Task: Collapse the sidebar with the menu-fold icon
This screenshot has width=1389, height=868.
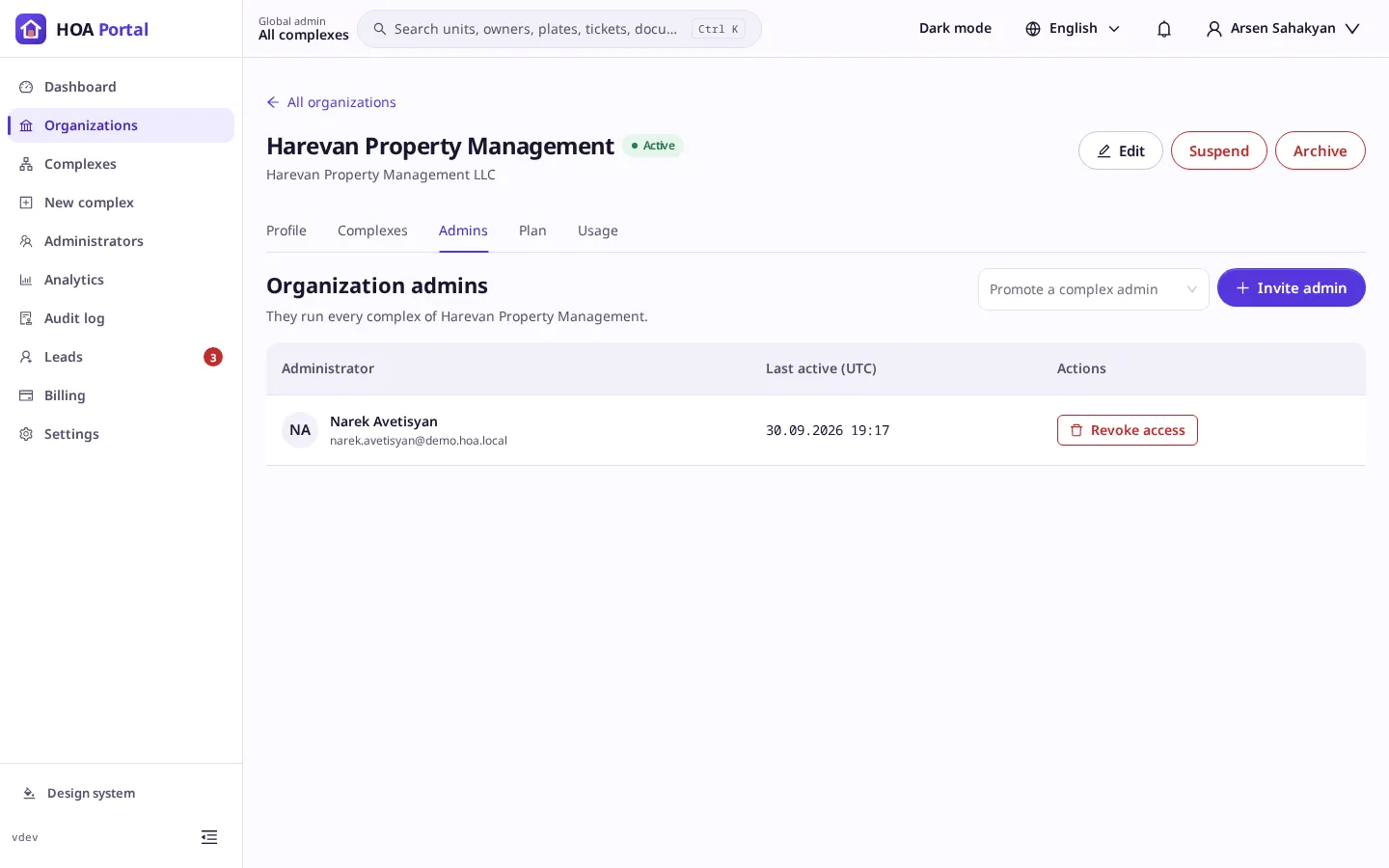Action: 209,837
